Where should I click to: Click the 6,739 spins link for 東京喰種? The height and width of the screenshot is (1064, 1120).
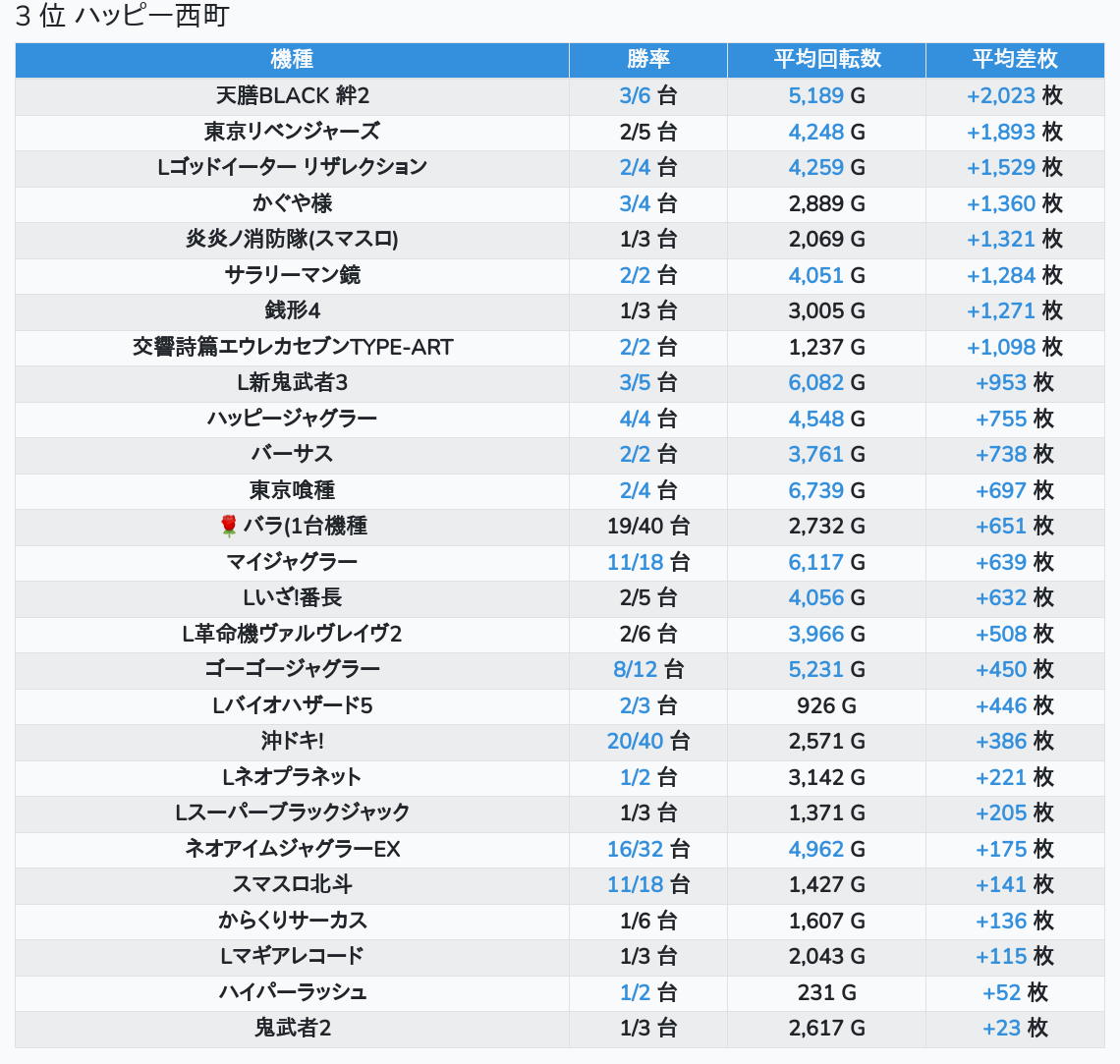pyautogui.click(x=815, y=490)
